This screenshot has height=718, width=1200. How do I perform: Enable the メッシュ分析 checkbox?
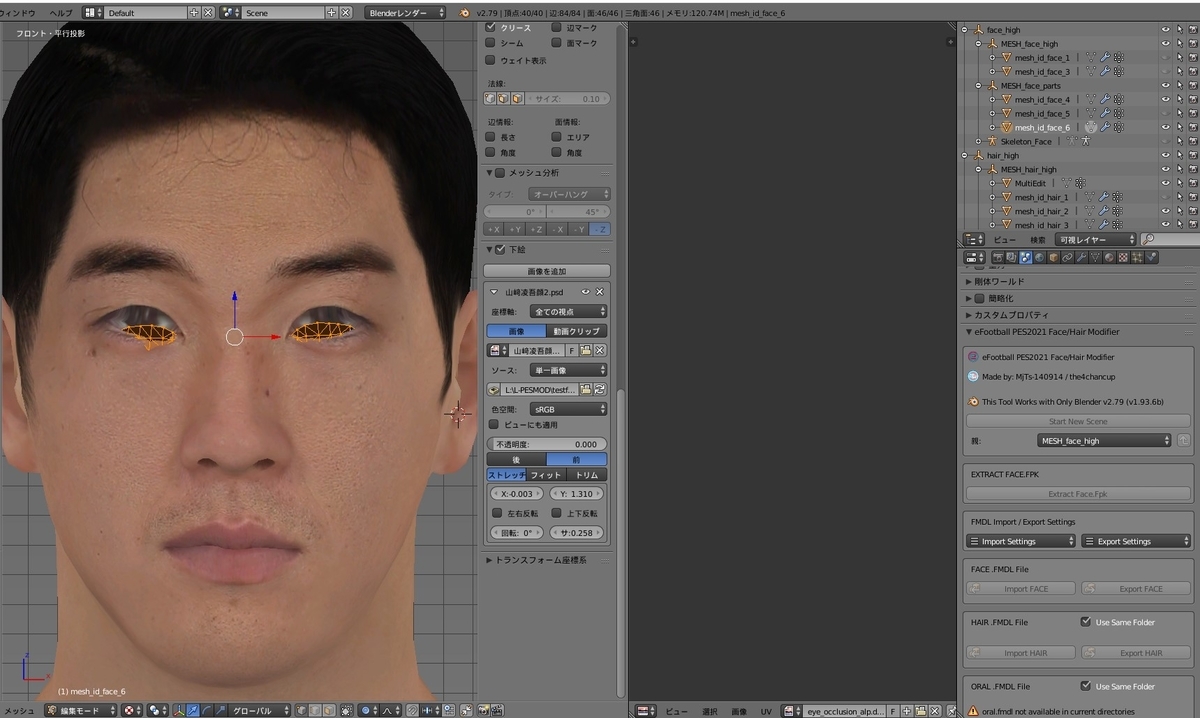(x=500, y=173)
